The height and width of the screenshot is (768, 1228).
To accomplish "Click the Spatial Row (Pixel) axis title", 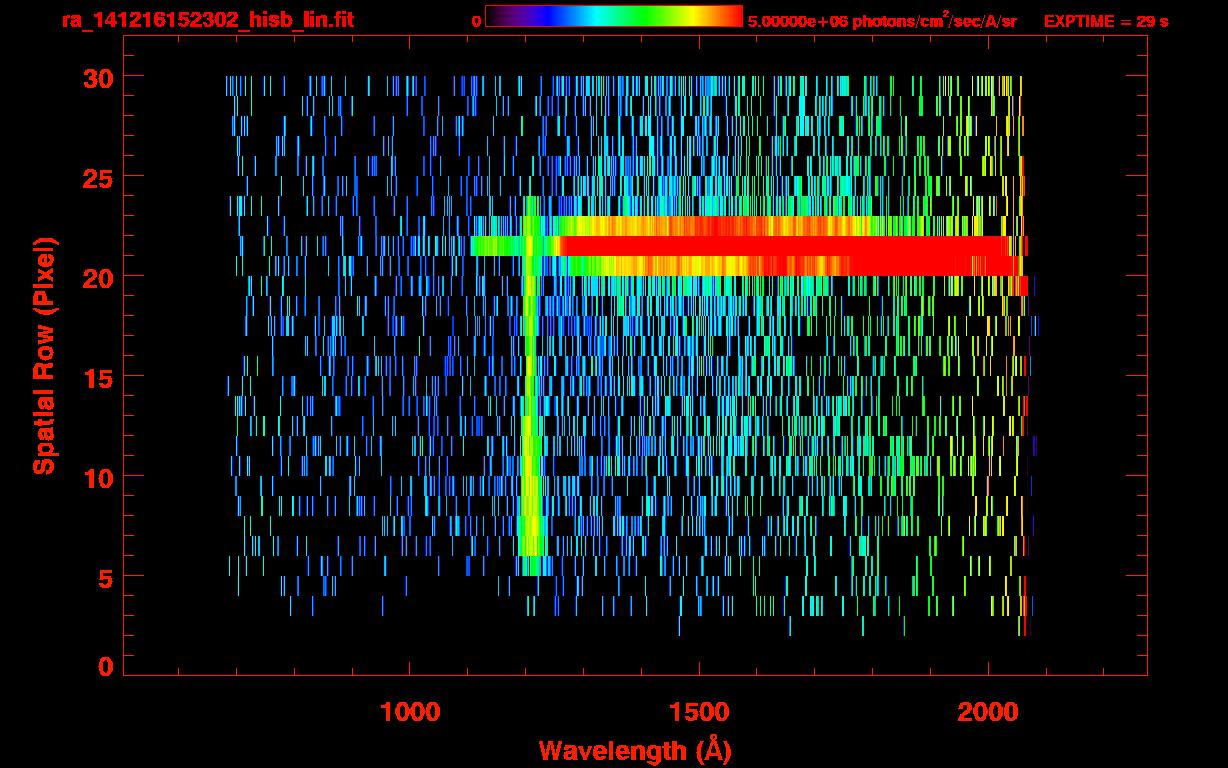I will click(x=43, y=356).
